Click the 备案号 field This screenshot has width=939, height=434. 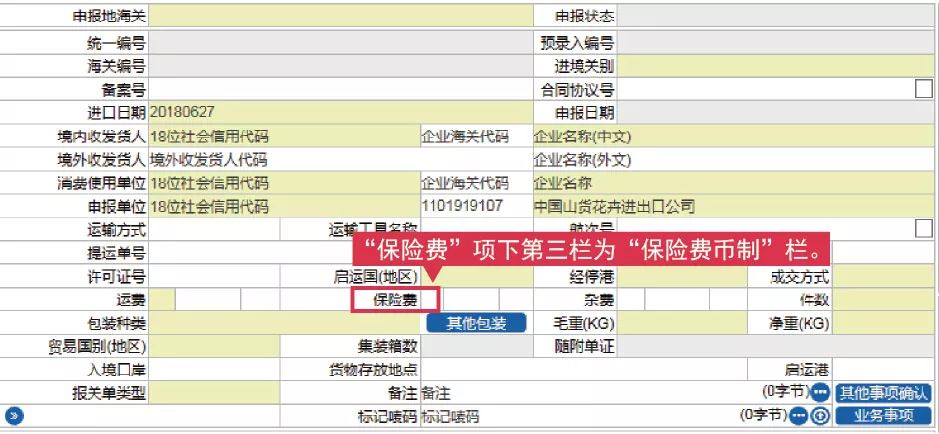point(341,89)
